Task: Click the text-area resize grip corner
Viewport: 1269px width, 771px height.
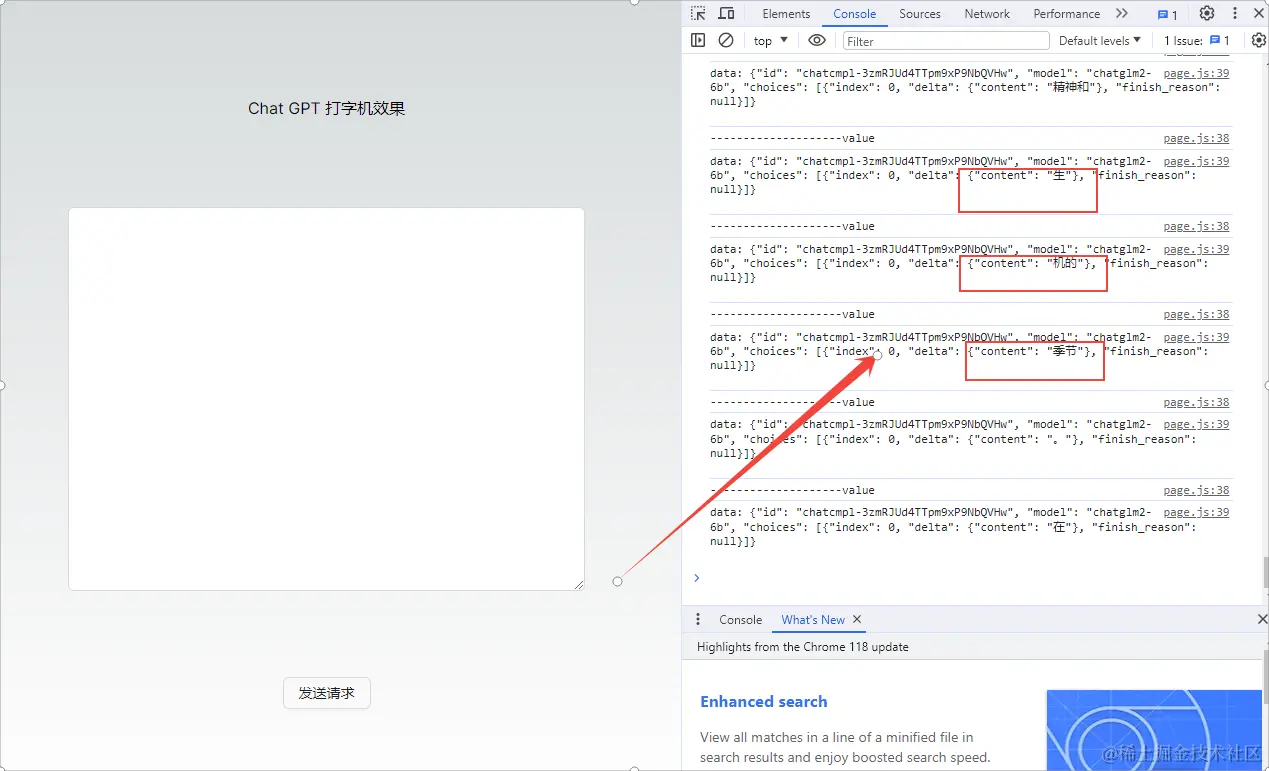Action: [578, 584]
